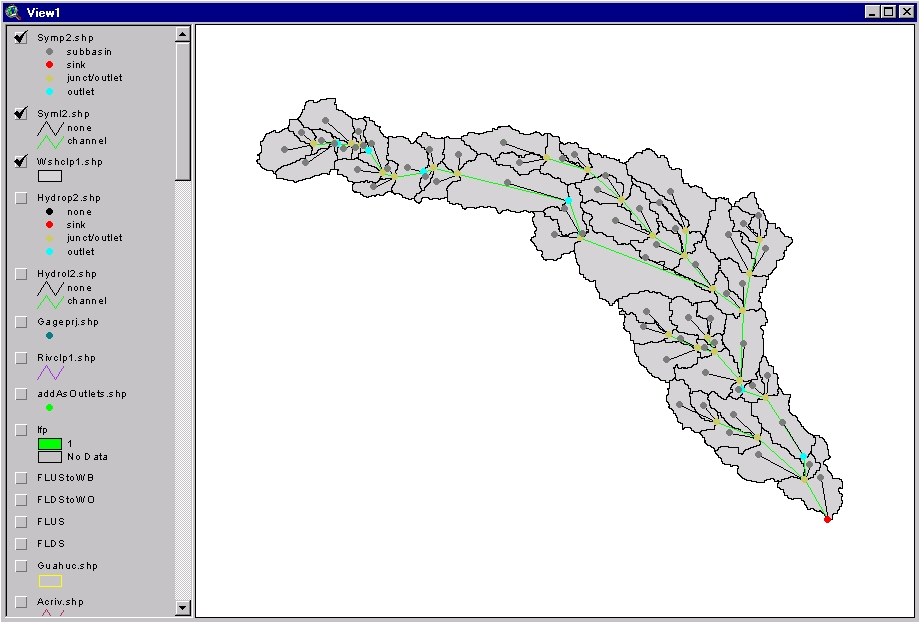Click the lfp No Data gray swatch
This screenshot has width=919, height=622.
(x=50, y=457)
